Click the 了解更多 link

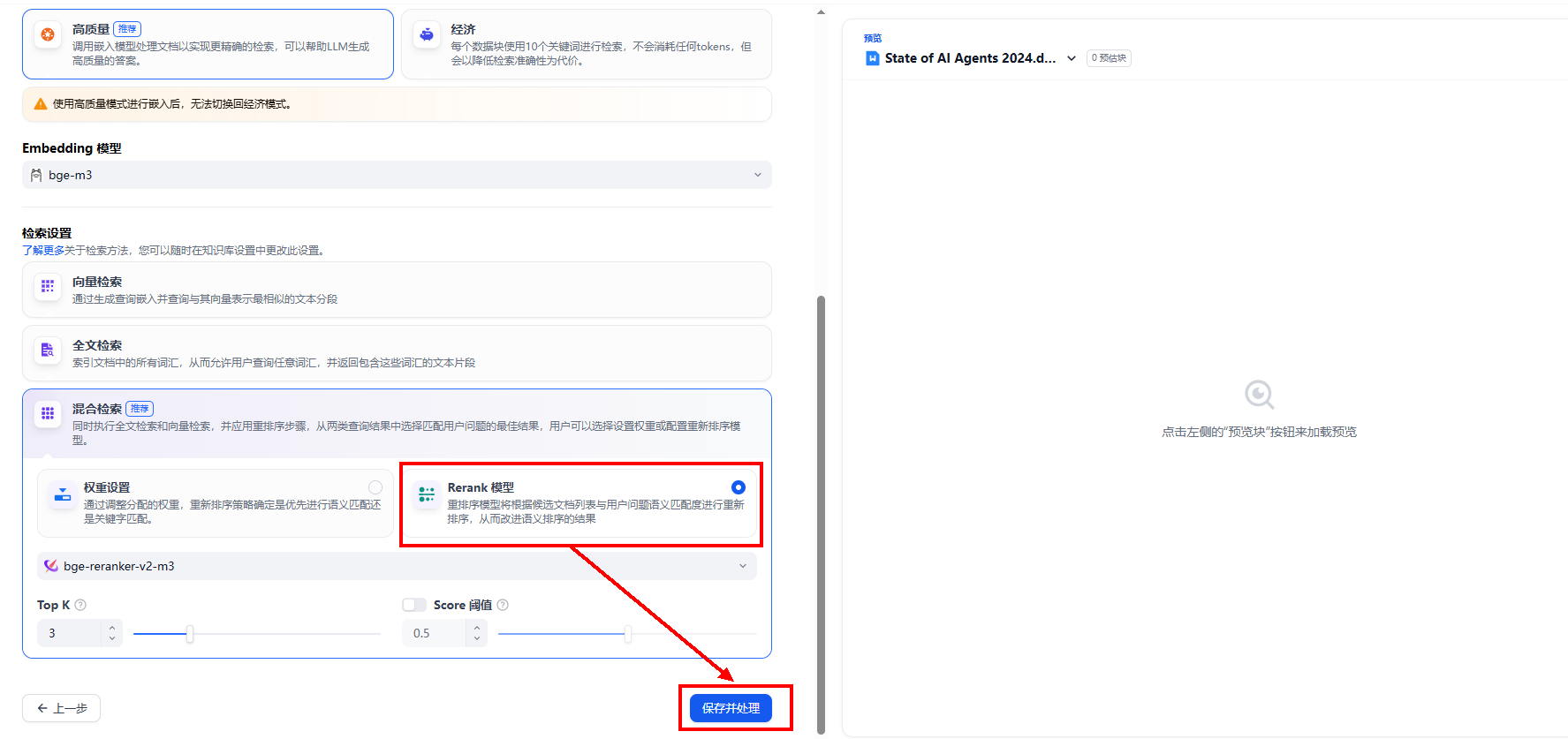point(43,251)
